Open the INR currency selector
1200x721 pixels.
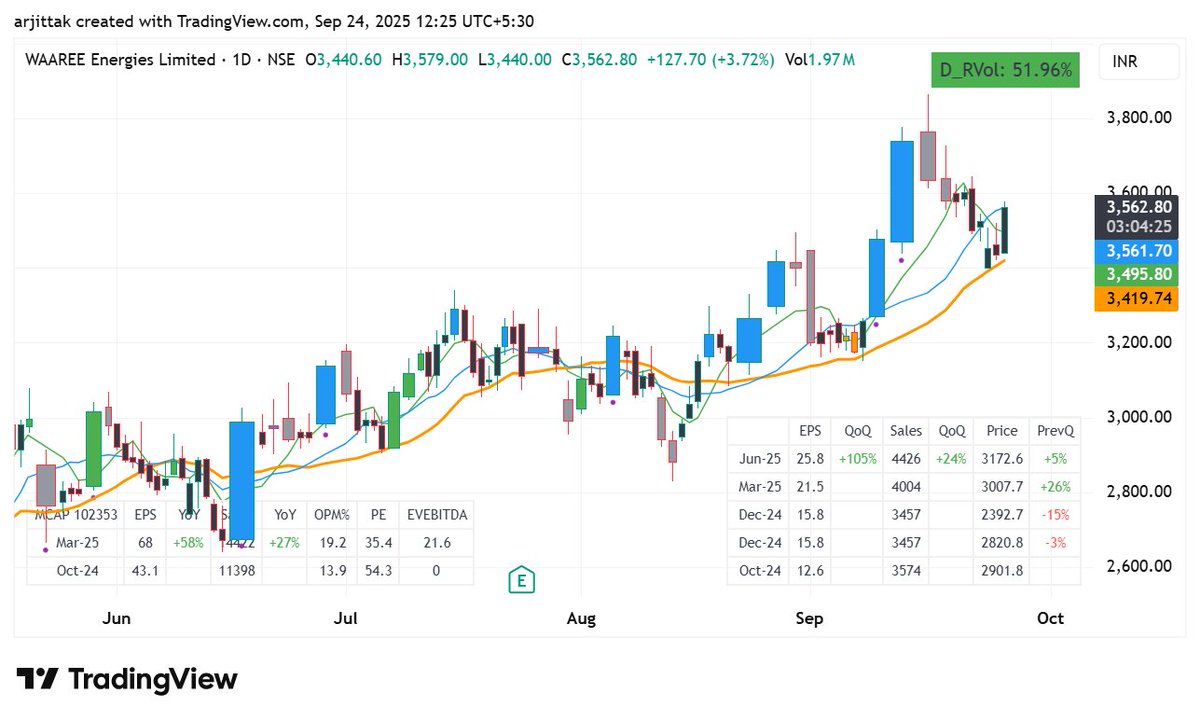tap(1138, 62)
